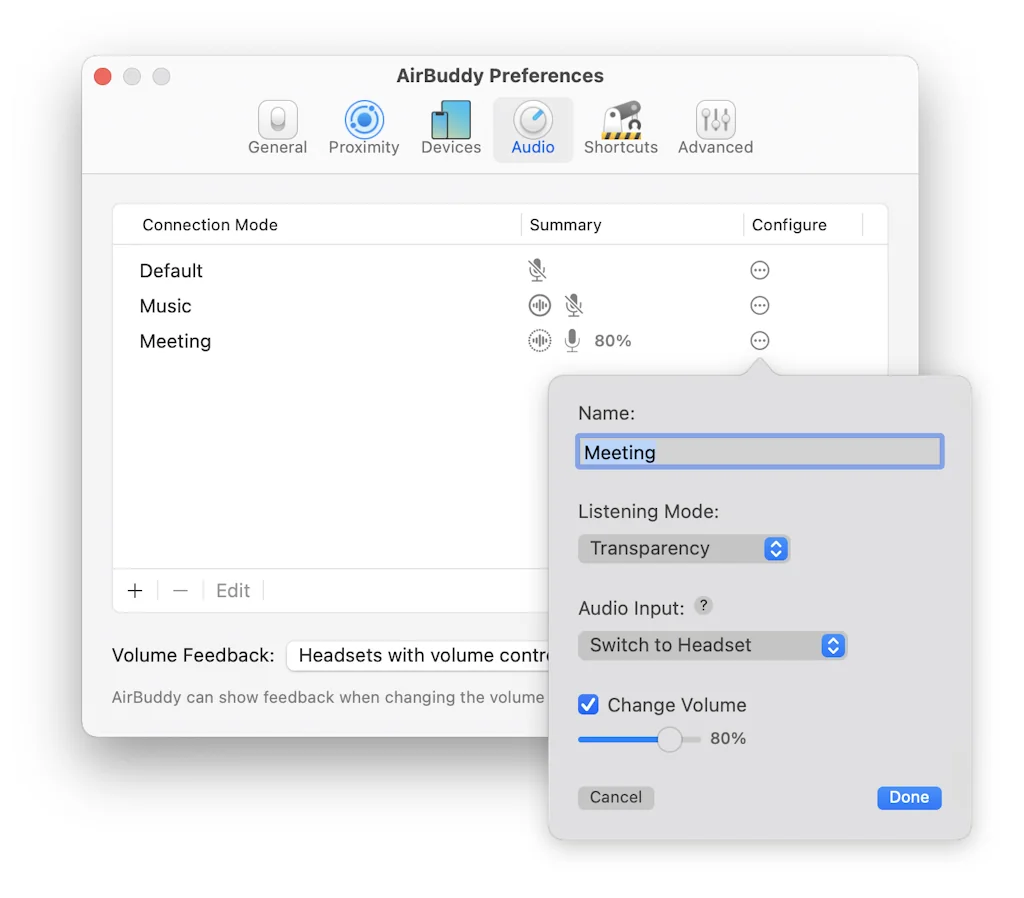Click the volume slider knob at 80%
Image resolution: width=1024 pixels, height=898 pixels.
point(669,739)
